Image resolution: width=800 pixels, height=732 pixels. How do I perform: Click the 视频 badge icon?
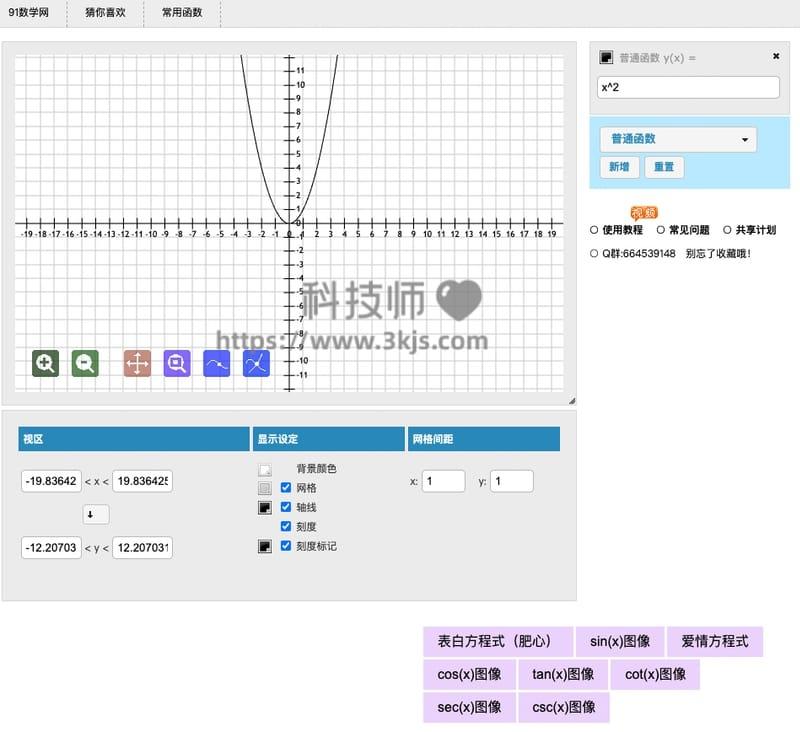pyautogui.click(x=644, y=212)
